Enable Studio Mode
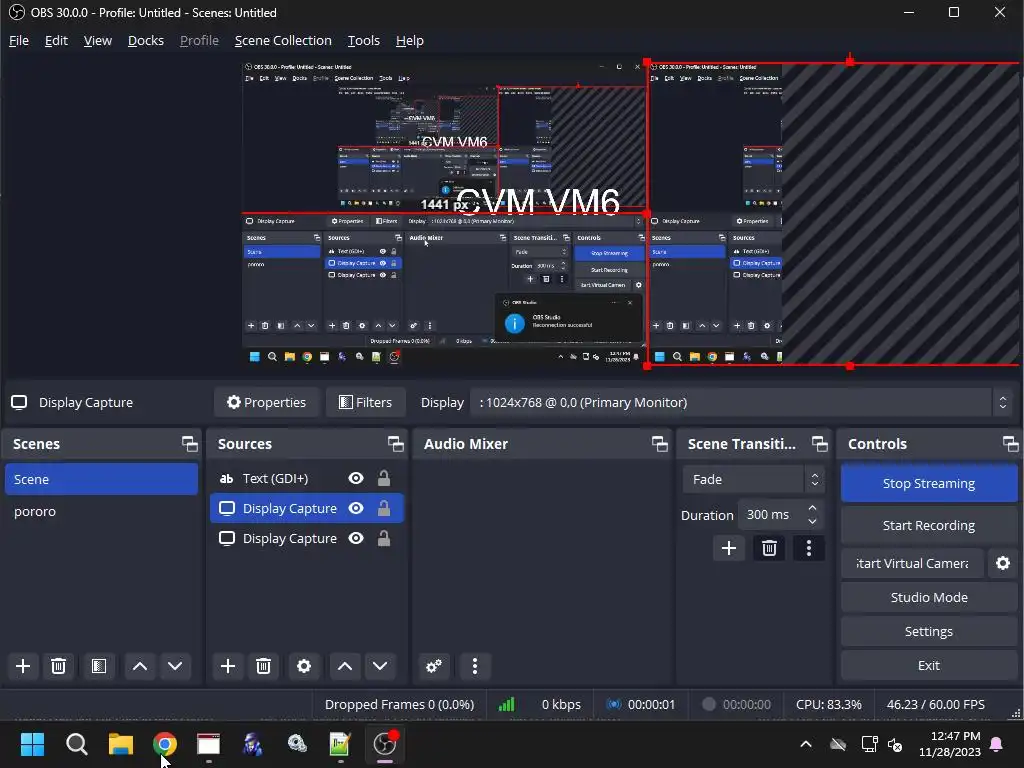This screenshot has width=1024, height=768. [929, 597]
